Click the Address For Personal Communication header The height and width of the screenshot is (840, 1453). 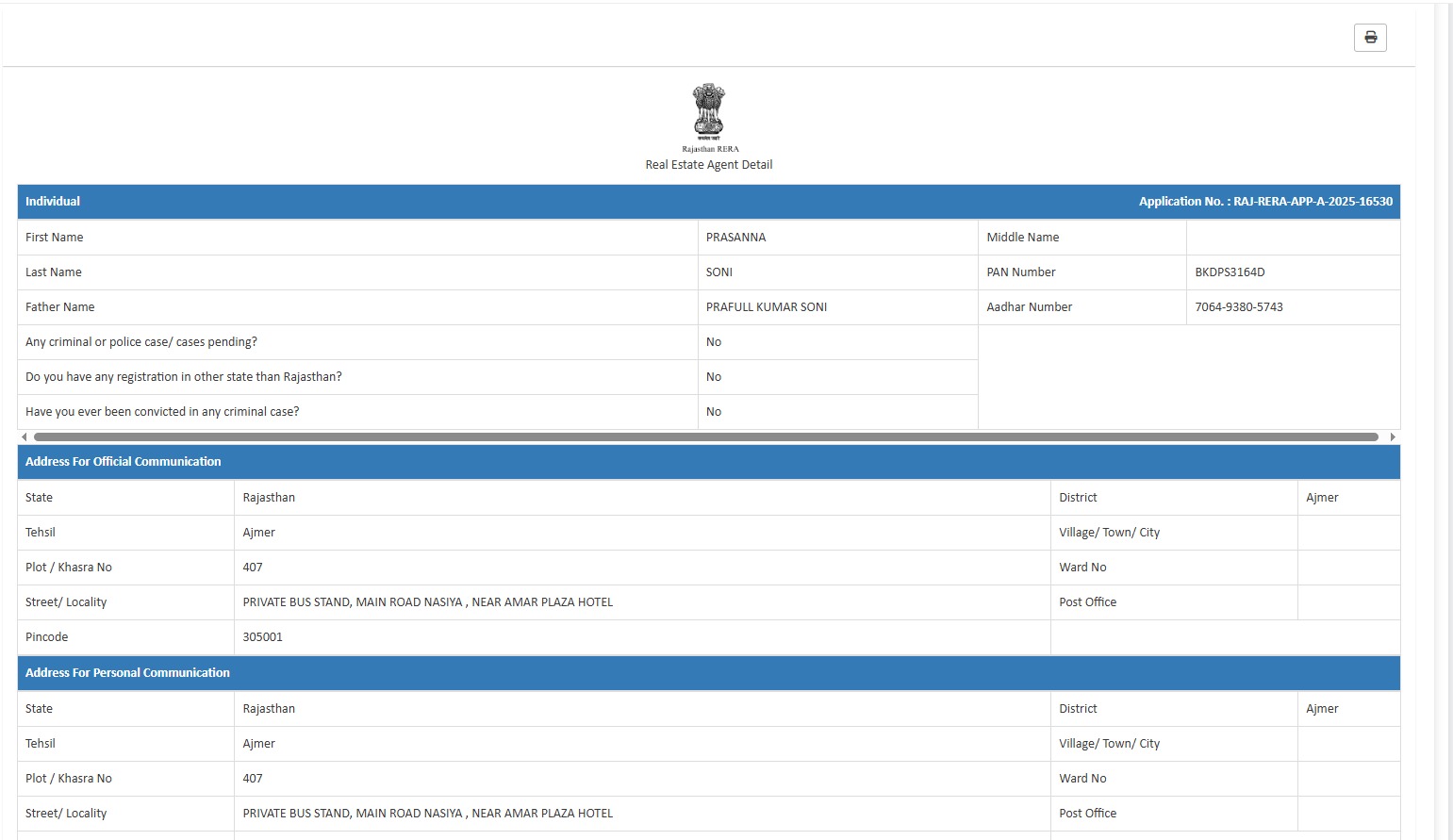127,673
